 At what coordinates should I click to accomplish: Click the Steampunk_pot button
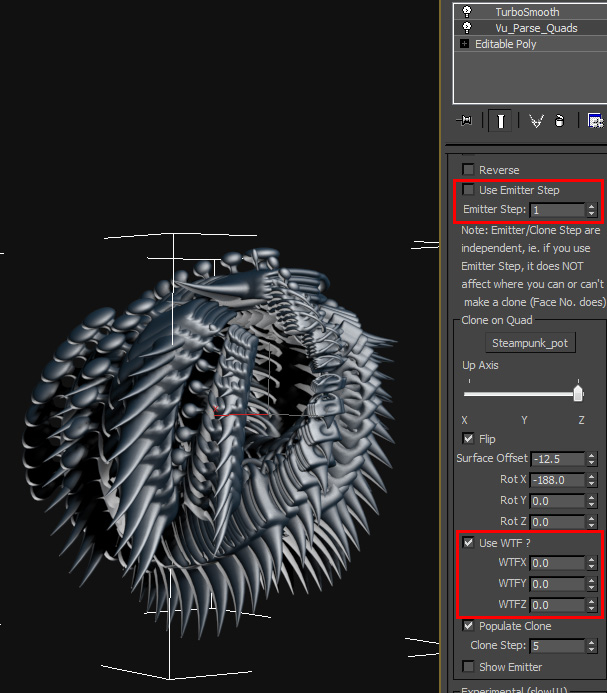click(x=530, y=343)
